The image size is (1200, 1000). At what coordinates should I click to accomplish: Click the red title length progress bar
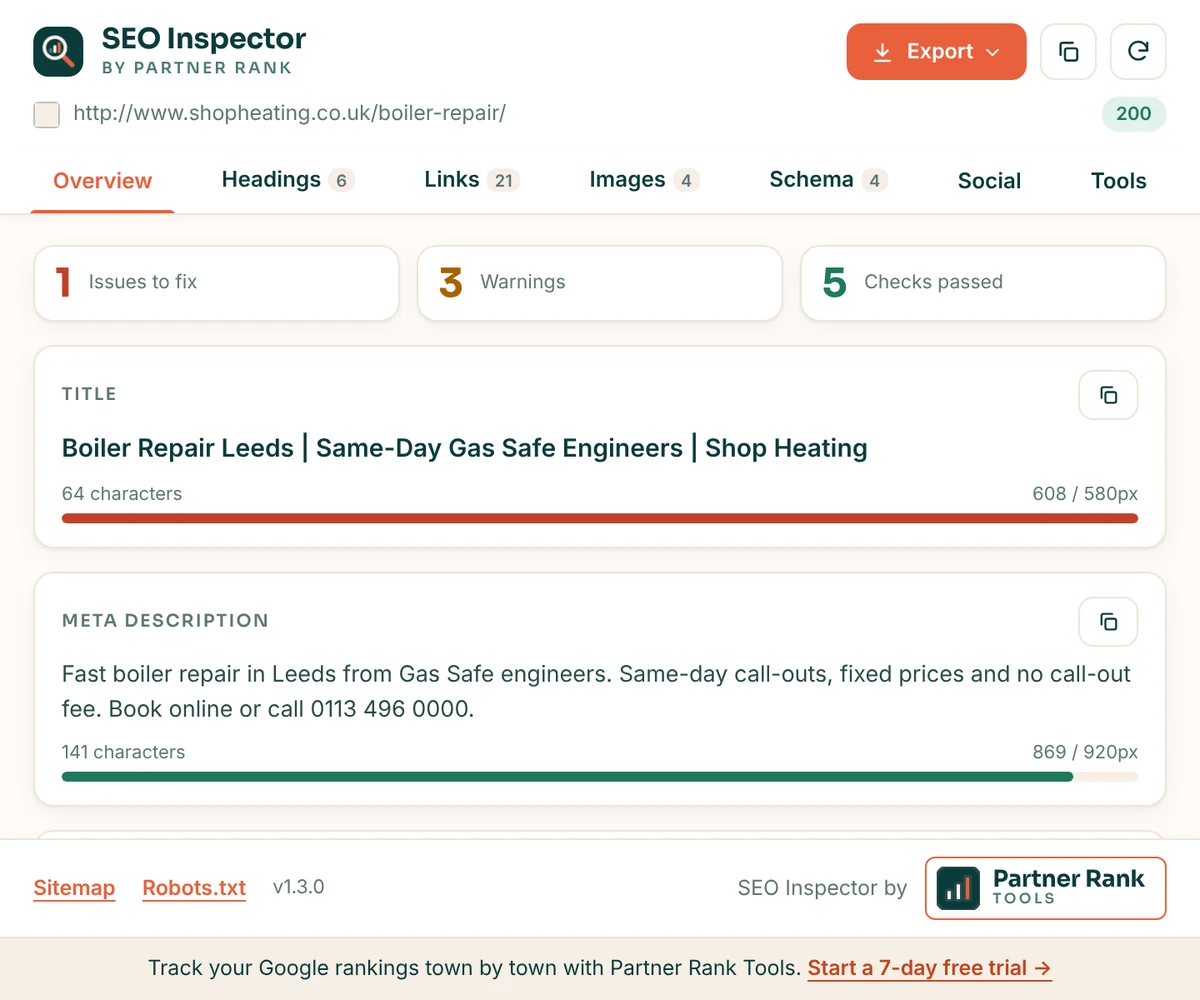click(600, 518)
